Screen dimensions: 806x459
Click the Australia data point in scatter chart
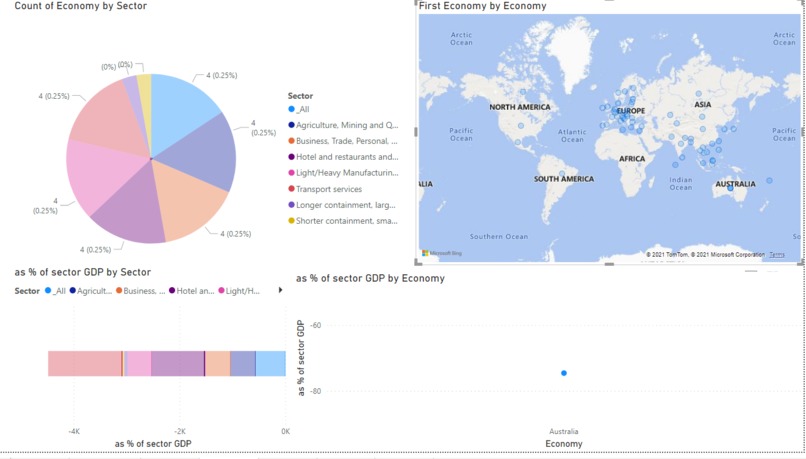click(564, 373)
